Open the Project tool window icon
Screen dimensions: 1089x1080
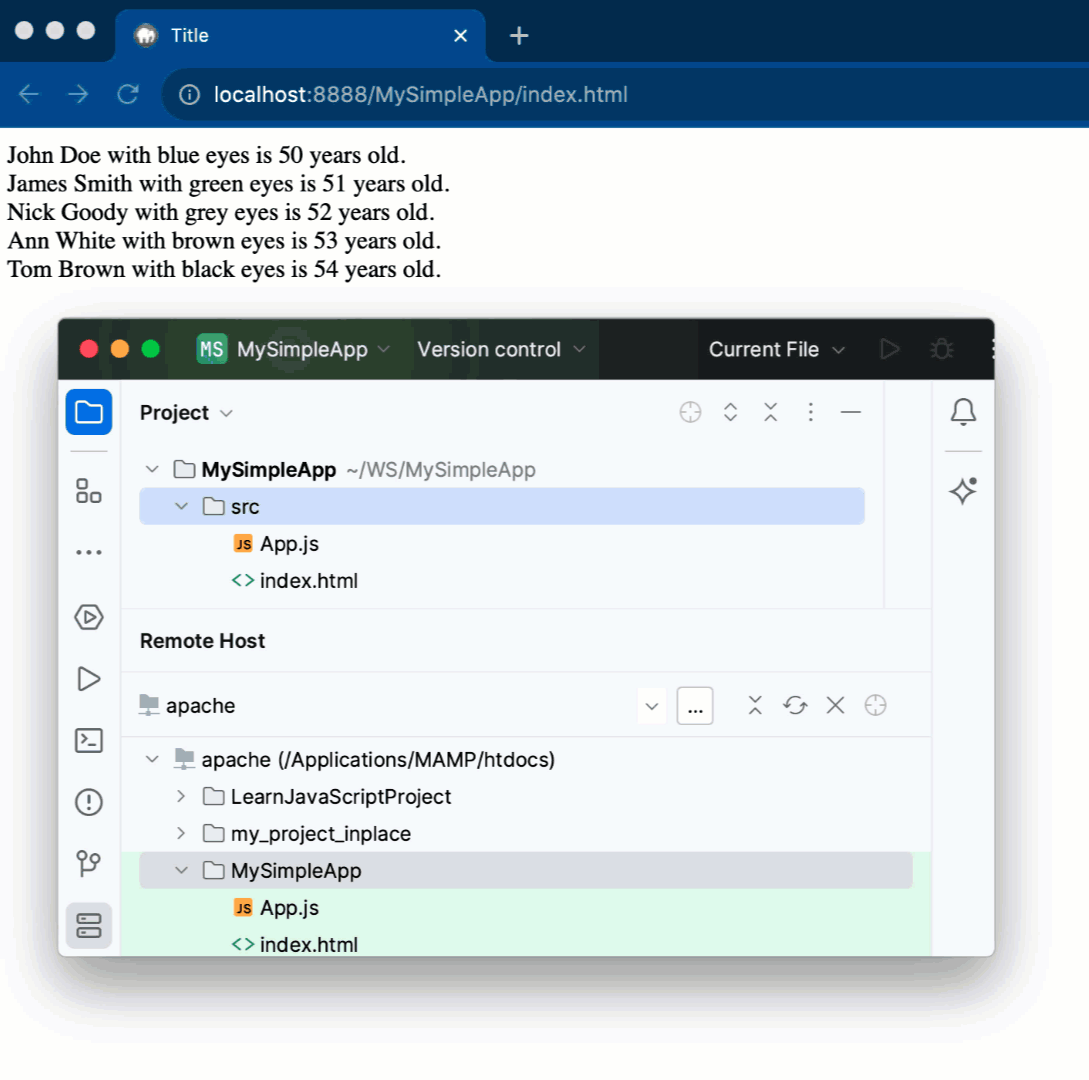[88, 412]
